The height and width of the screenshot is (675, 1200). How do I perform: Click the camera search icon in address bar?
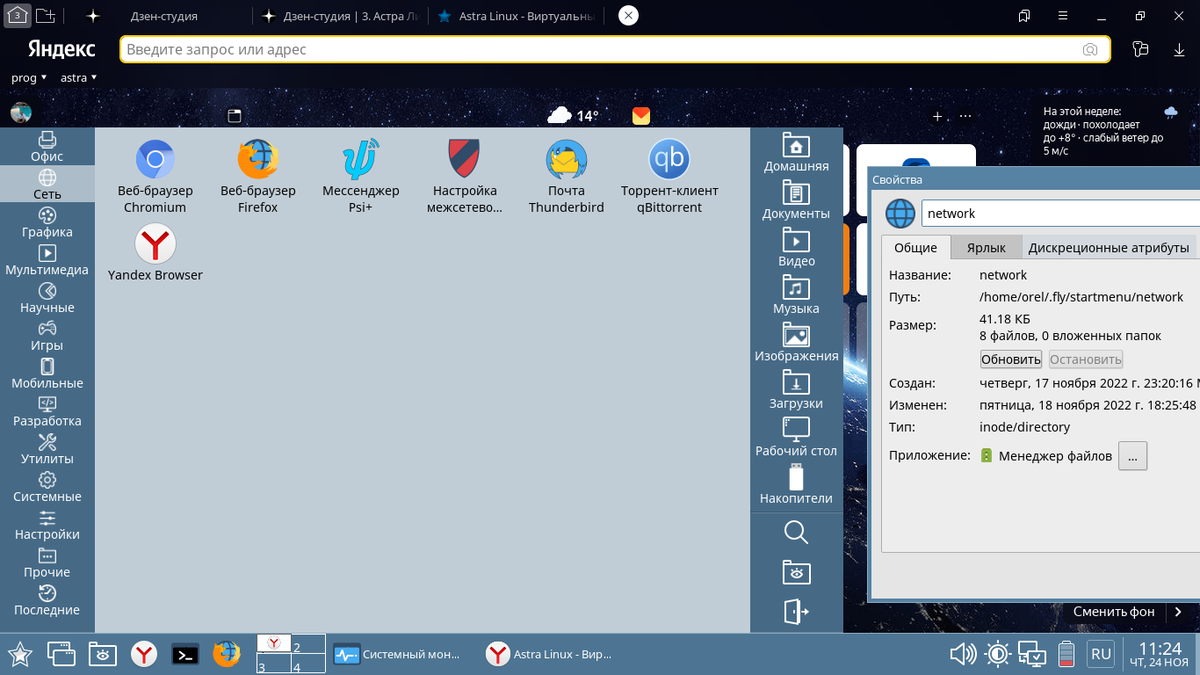[x=1090, y=49]
